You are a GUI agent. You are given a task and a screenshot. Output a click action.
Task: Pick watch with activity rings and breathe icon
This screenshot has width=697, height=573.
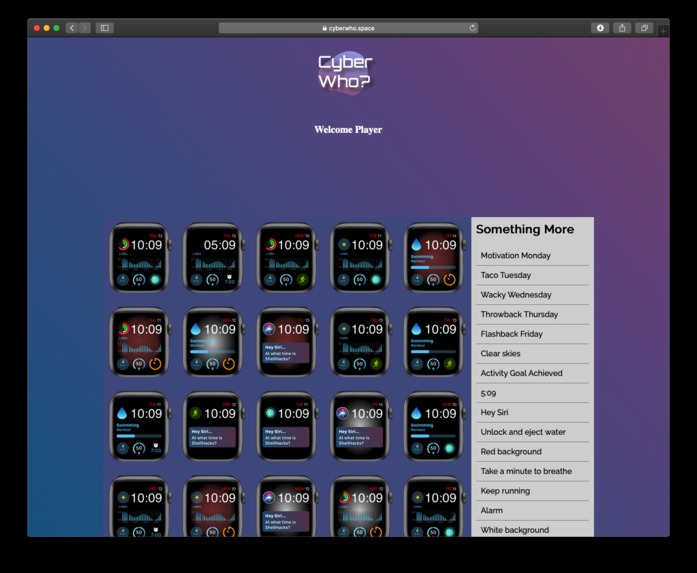tap(140, 257)
